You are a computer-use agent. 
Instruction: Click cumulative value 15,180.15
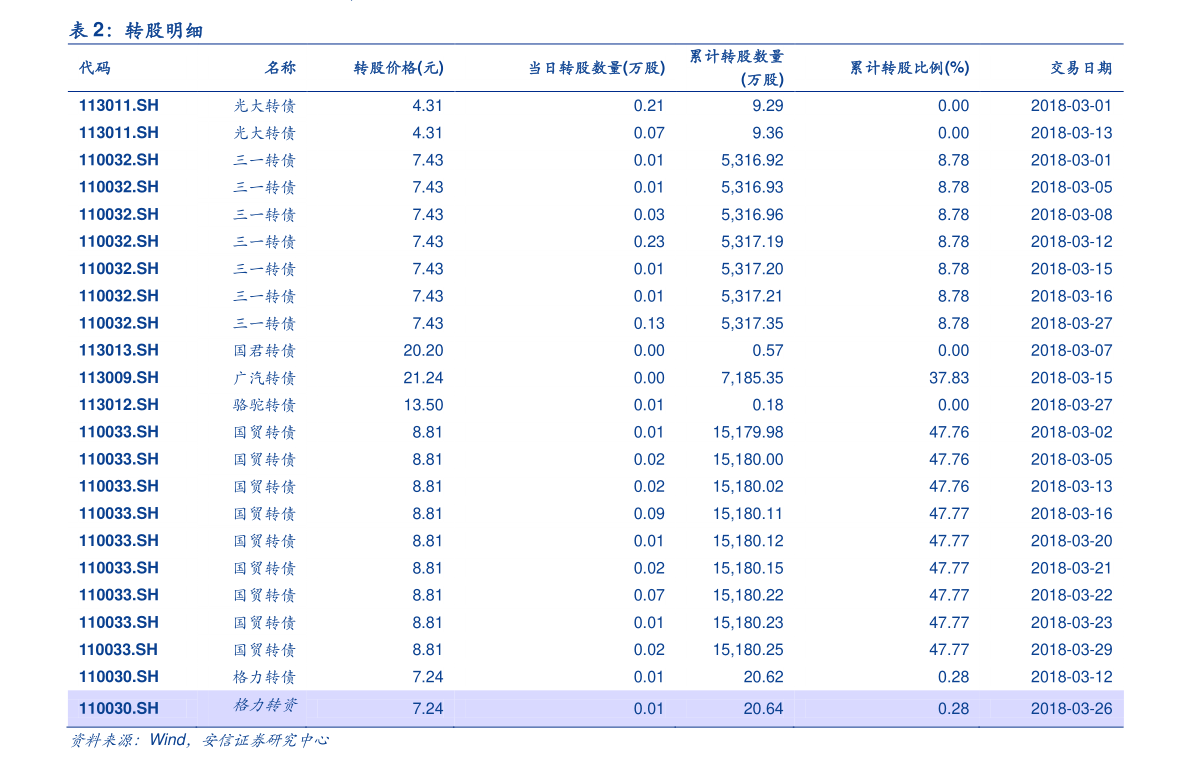[x=747, y=568]
